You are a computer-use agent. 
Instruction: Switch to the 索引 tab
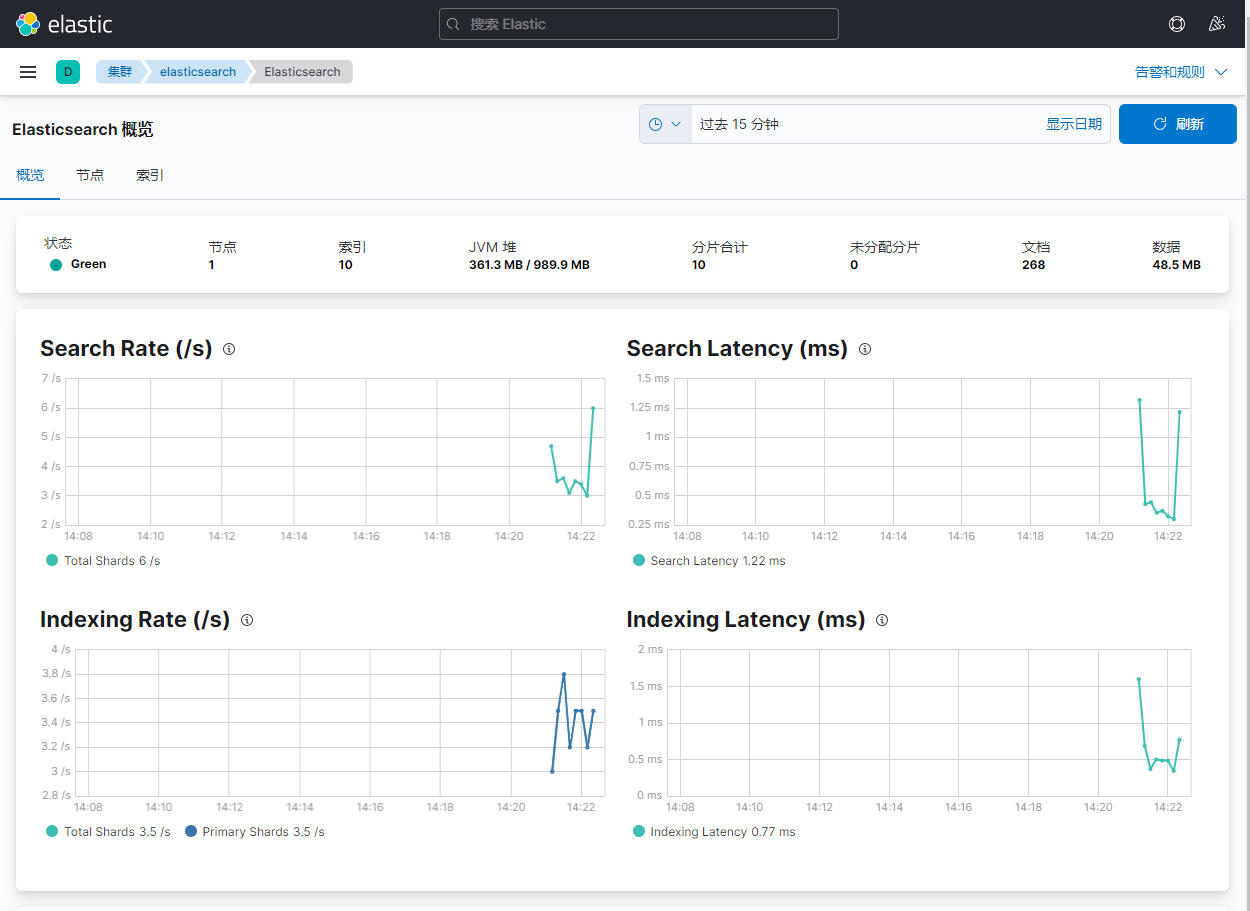pyautogui.click(x=150, y=175)
